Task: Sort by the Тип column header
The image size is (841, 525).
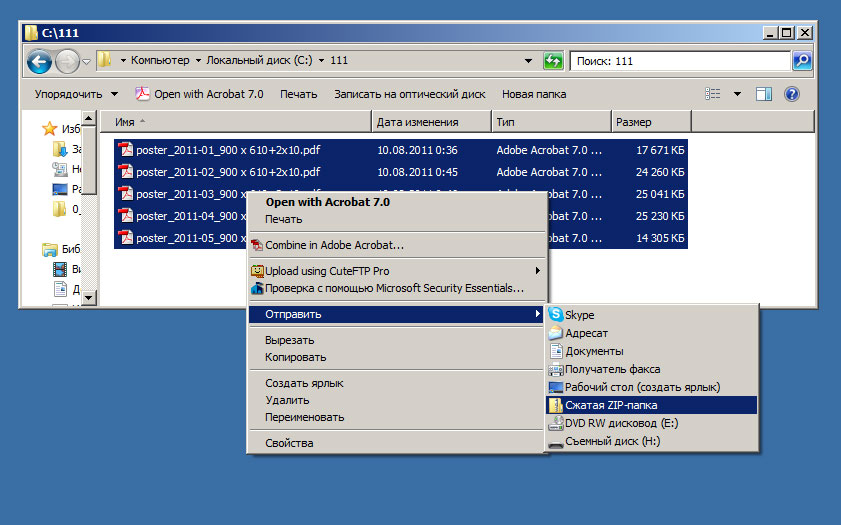Action: pos(551,122)
